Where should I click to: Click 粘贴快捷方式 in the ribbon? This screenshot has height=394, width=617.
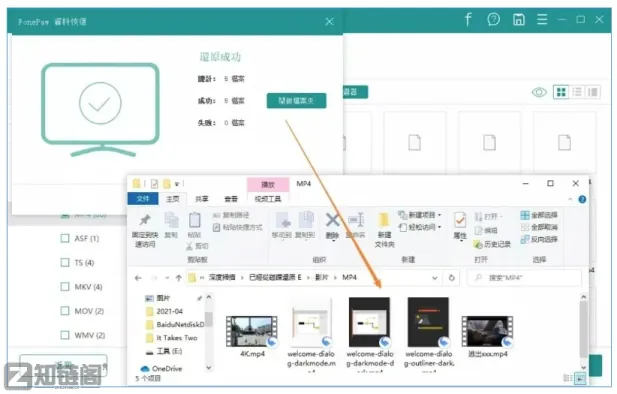click(237, 227)
